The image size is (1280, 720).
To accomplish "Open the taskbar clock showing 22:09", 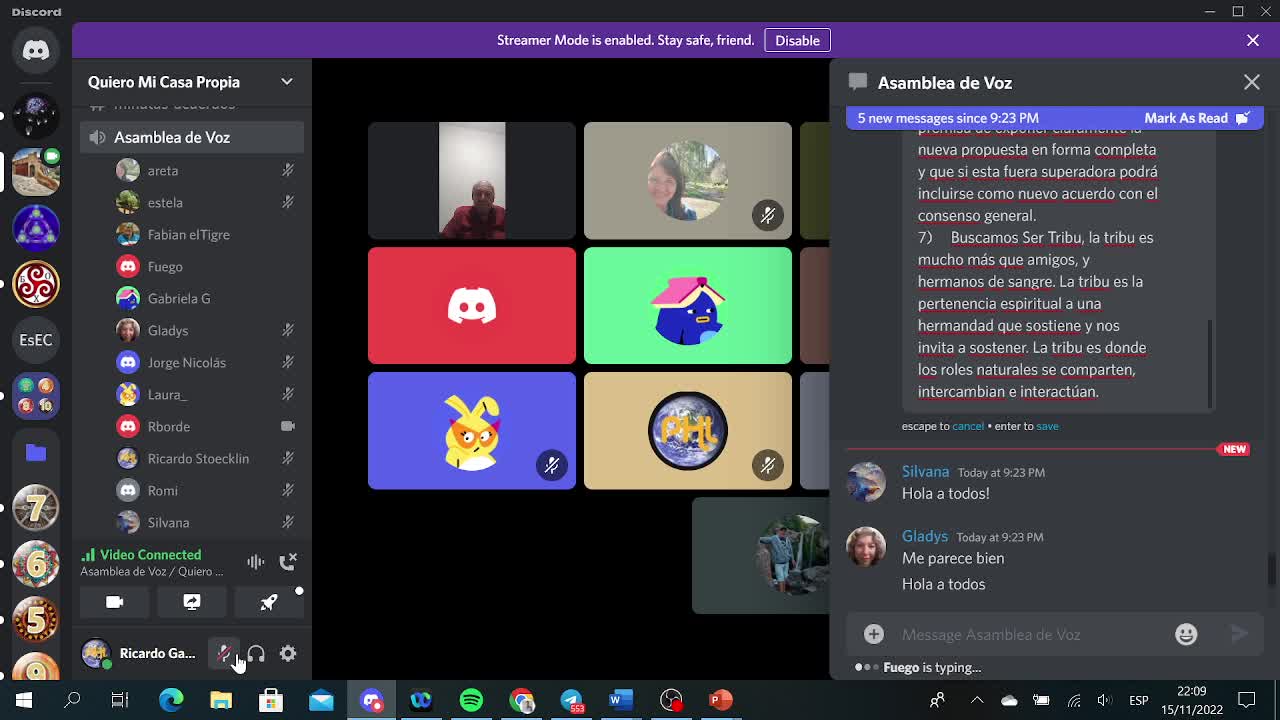I will point(1192,700).
